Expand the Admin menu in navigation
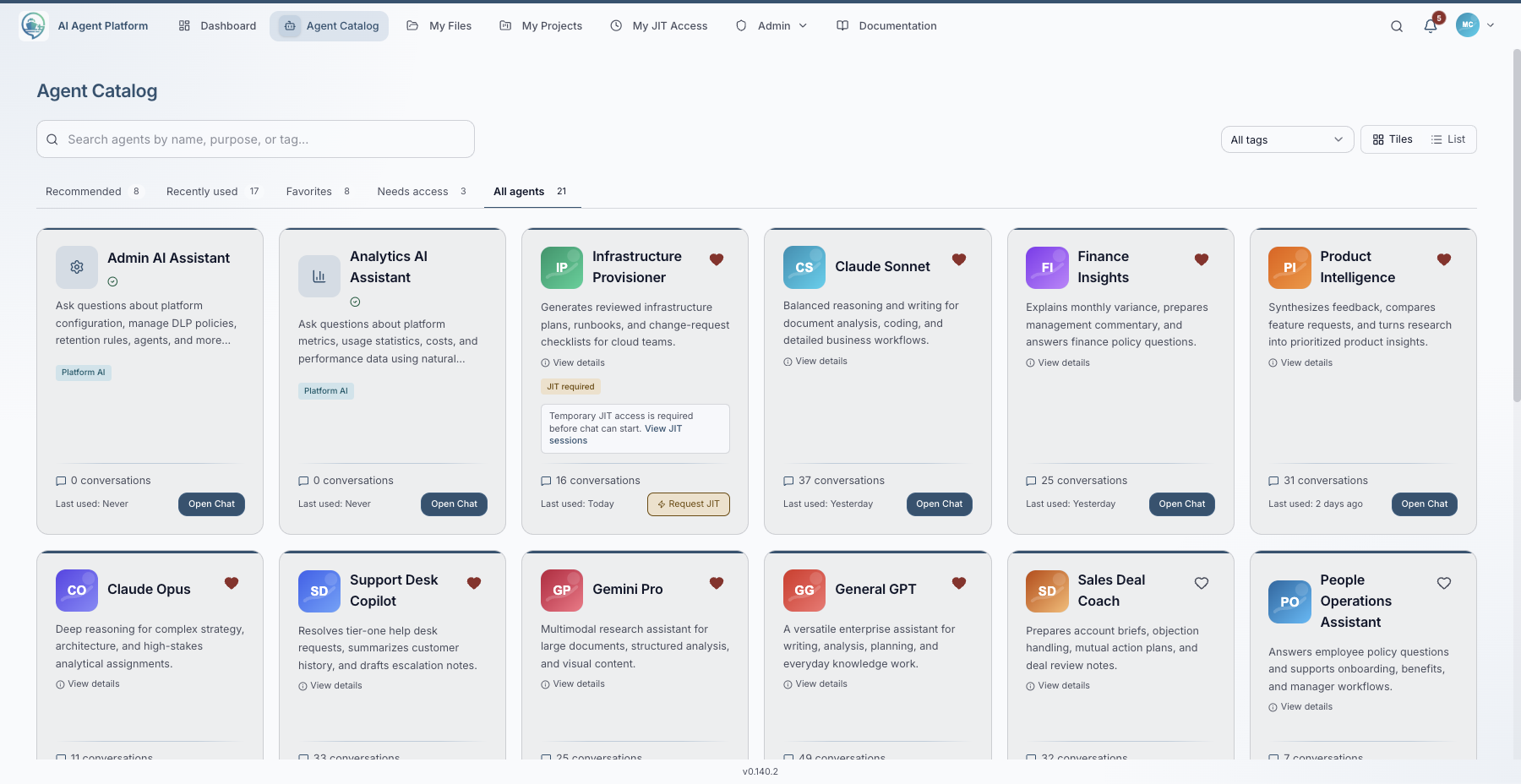The image size is (1521, 784). [x=771, y=26]
